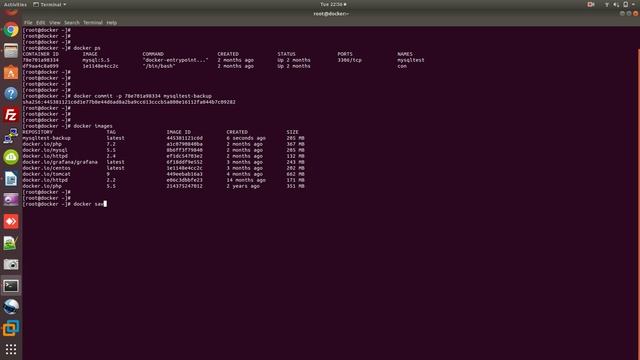Click the docker.io/mysql repository row
Image resolution: width=640 pixels, height=360 pixels.
45,150
